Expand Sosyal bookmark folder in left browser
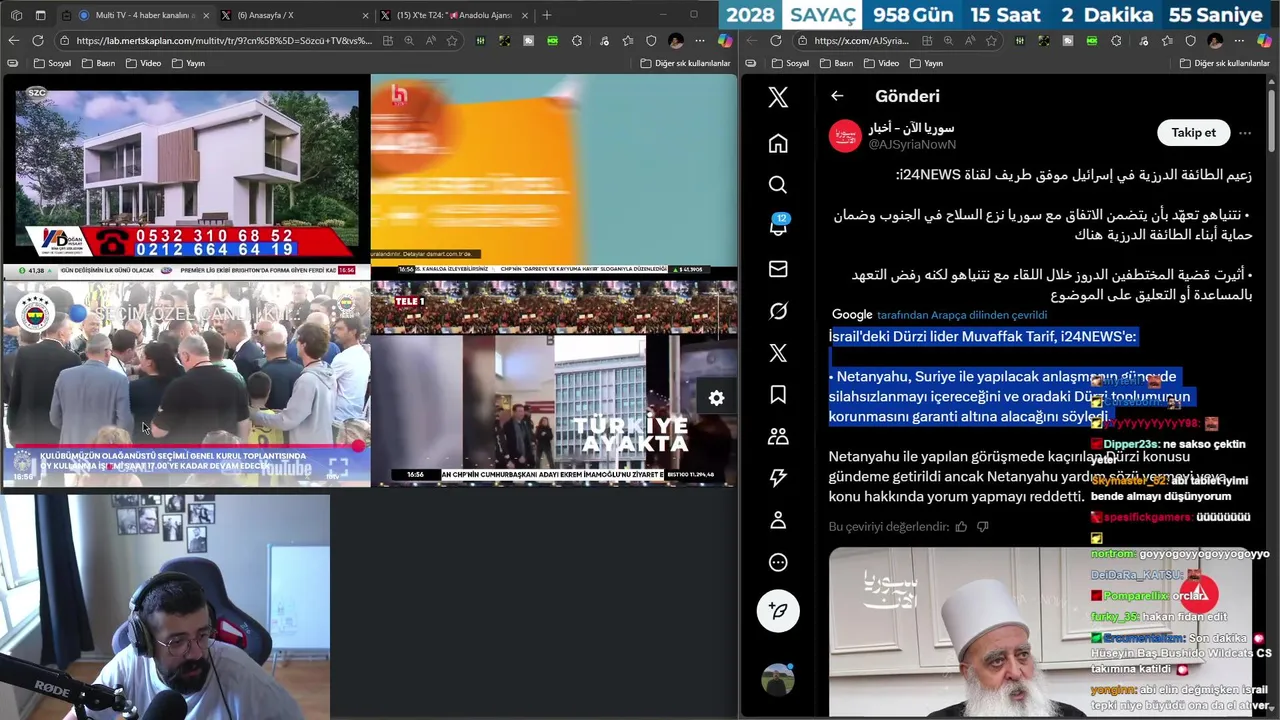1280x720 pixels. (x=52, y=63)
